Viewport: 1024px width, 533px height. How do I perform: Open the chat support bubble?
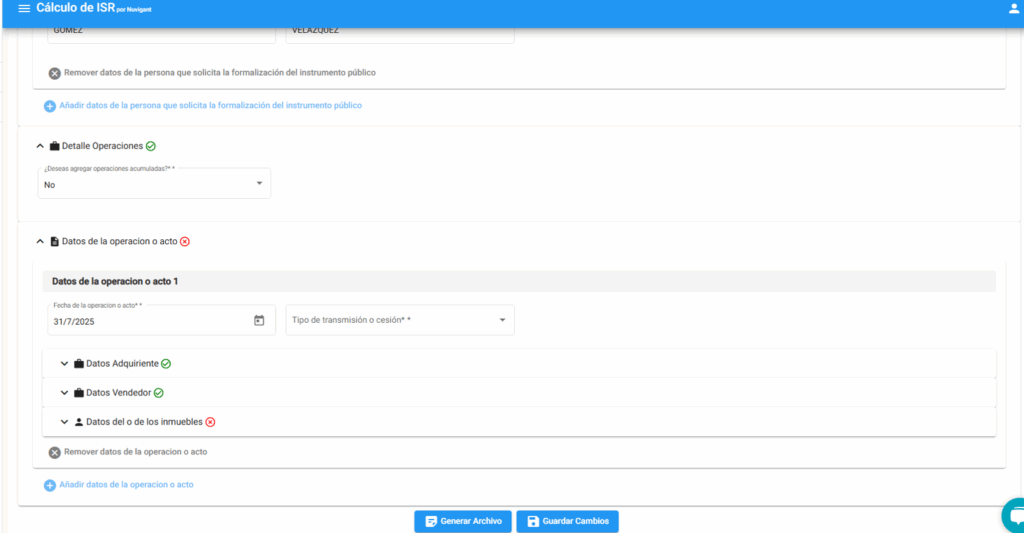[x=1014, y=515]
